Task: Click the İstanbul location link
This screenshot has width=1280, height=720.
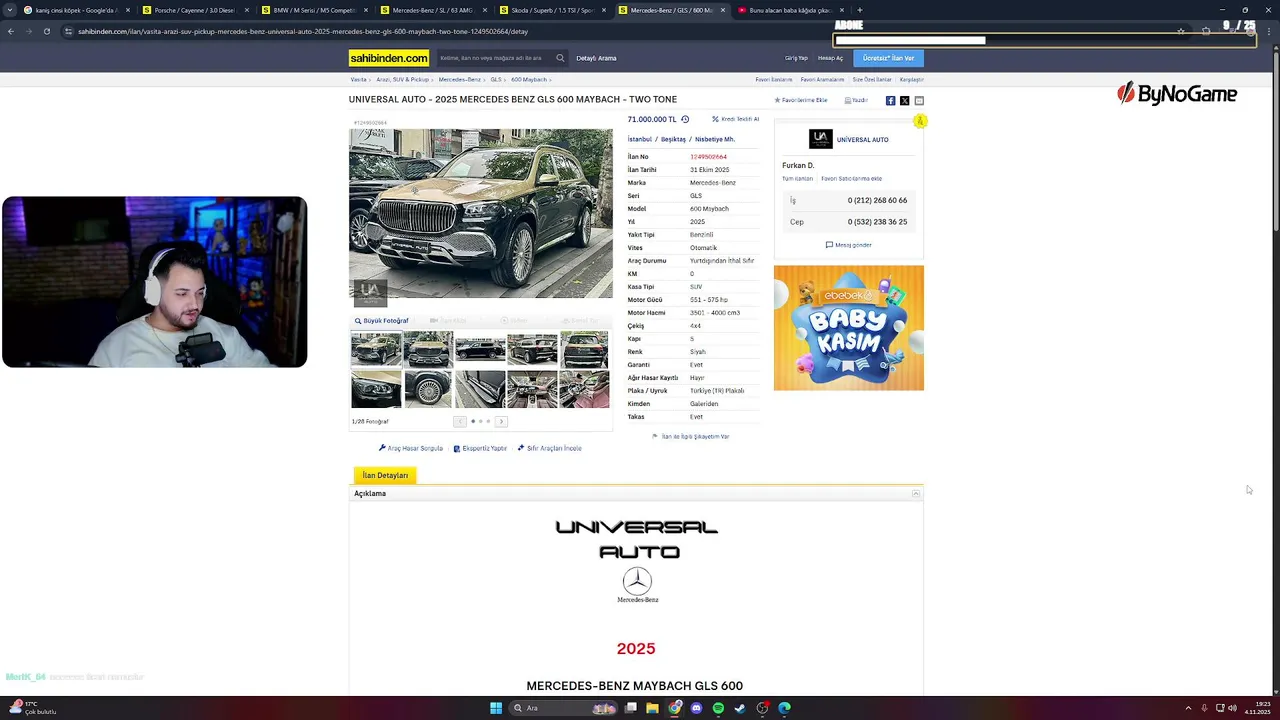Action: (639, 139)
